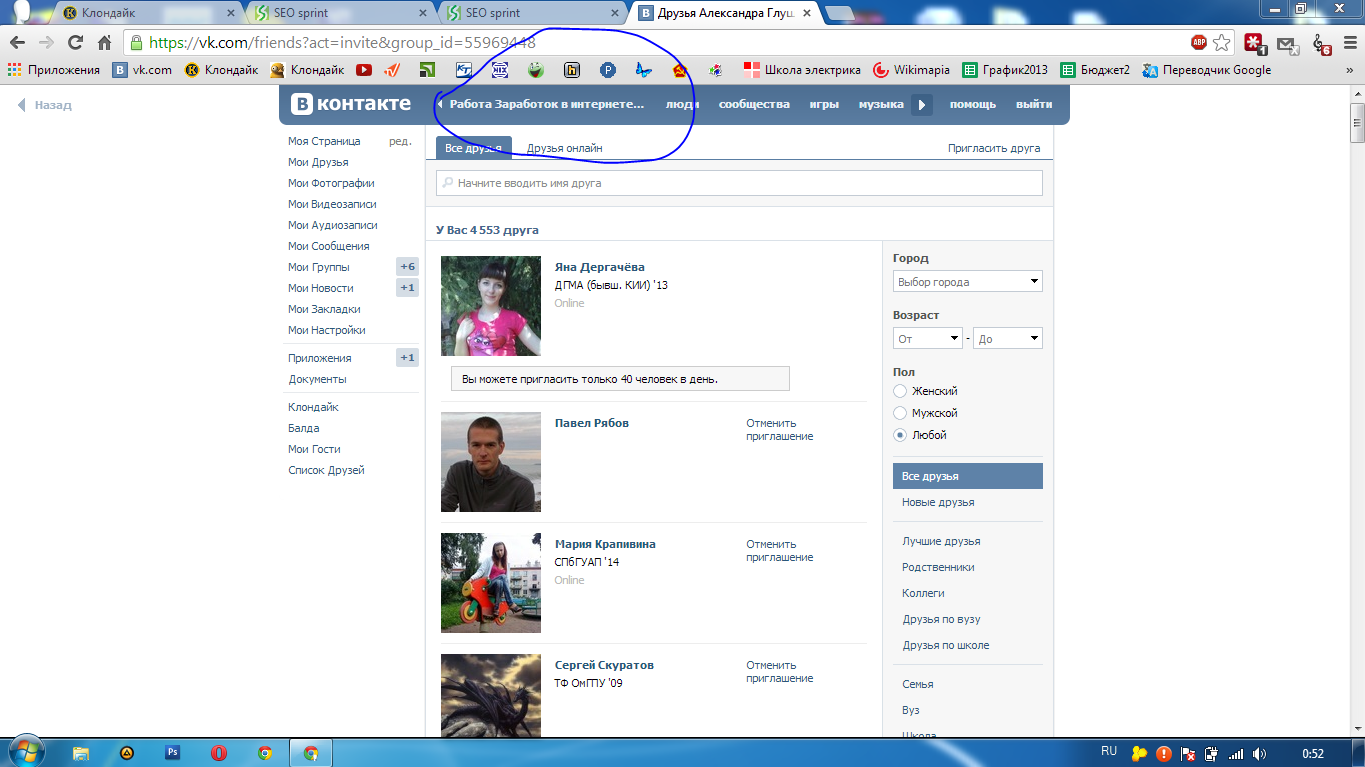
Task: Log out via выйти link
Action: pyautogui.click(x=1034, y=104)
